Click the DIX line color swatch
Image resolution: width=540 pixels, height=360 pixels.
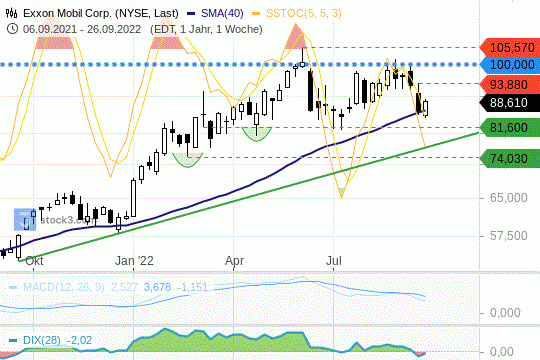tap(13, 340)
